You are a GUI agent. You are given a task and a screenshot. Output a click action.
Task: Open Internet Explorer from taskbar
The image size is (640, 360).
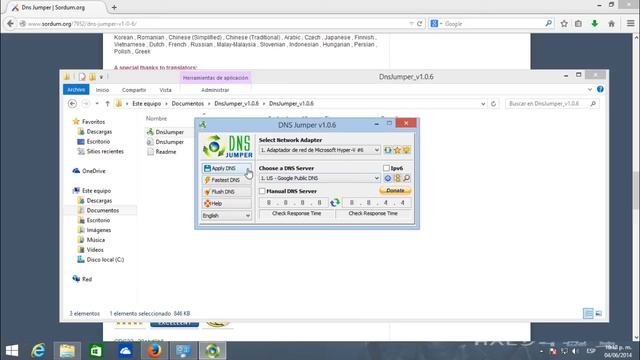(38, 351)
